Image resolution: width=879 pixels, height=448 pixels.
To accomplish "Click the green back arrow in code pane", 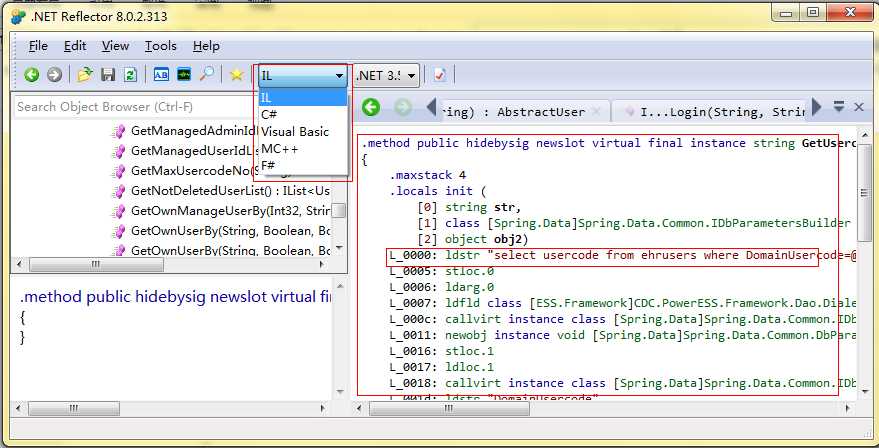I will (x=371, y=107).
